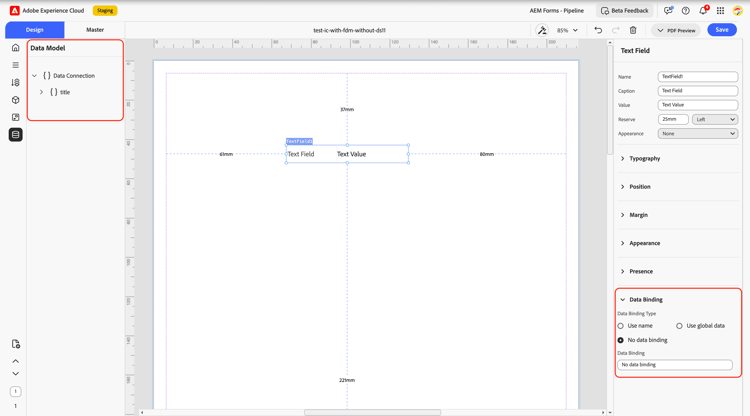Expand the Typography section
The width and height of the screenshot is (750, 416).
644,158
